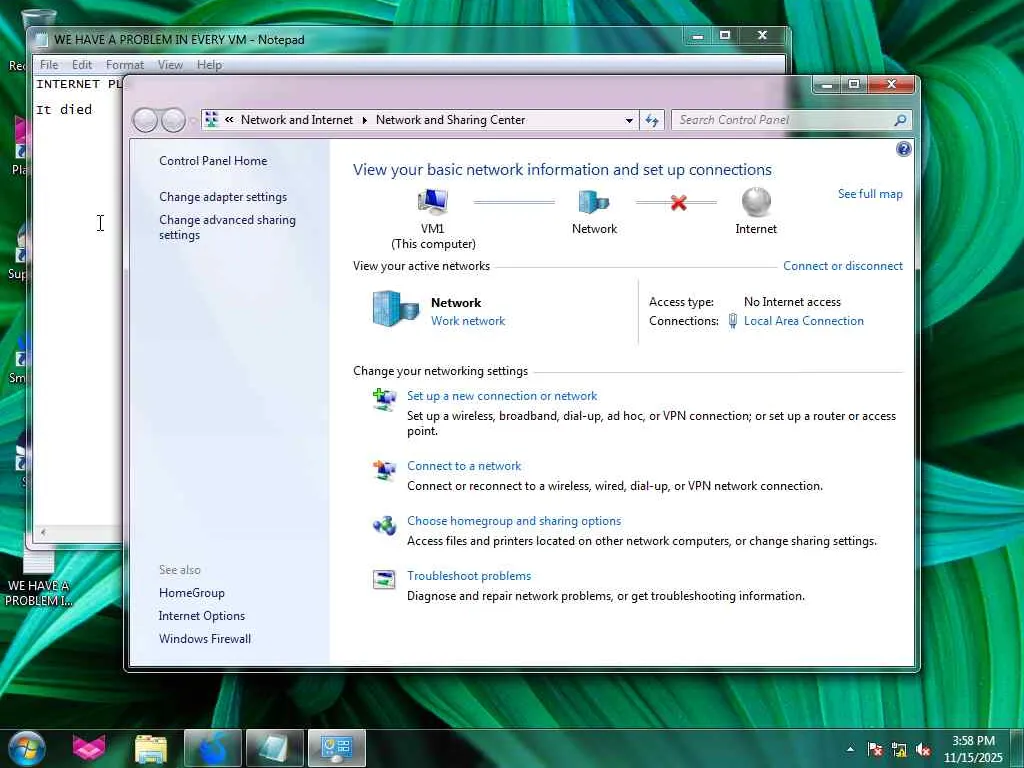Viewport: 1024px width, 768px height.
Task: Show hidden tray icons arrow
Action: (x=850, y=749)
